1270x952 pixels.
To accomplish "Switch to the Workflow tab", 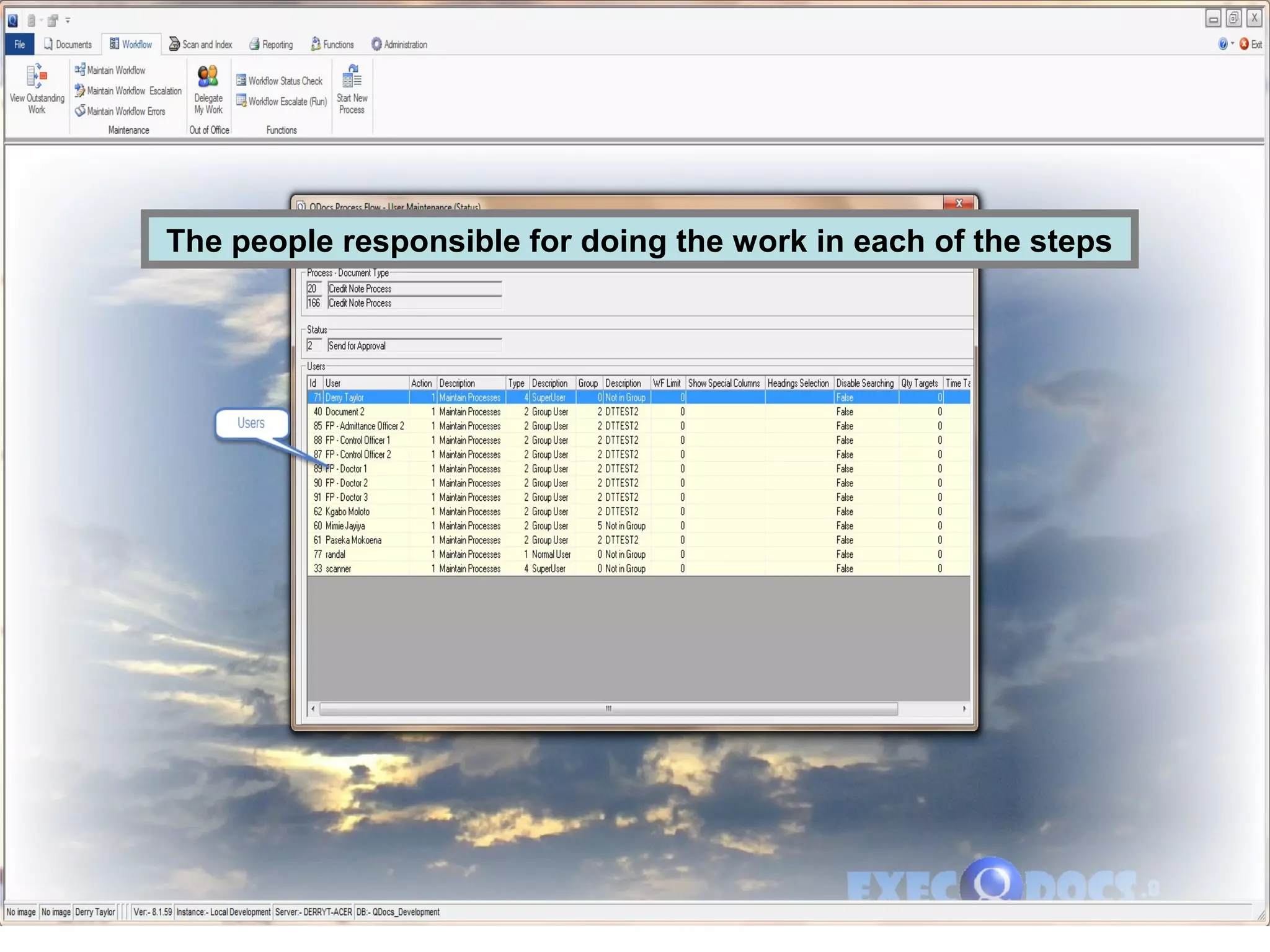I will coord(131,45).
